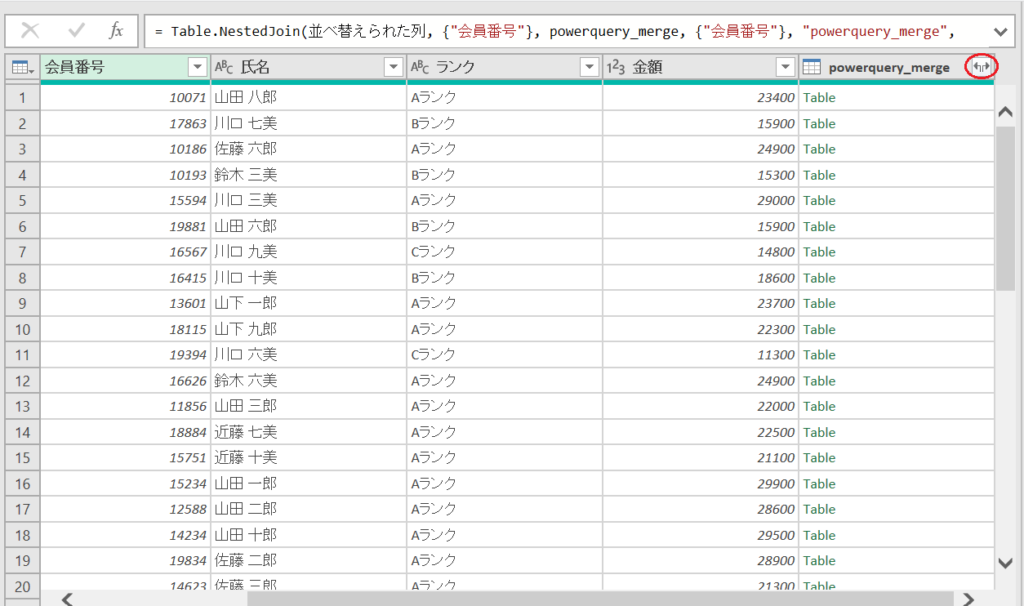Open the Table link in row 1
This screenshot has height=606, width=1024.
(x=818, y=97)
